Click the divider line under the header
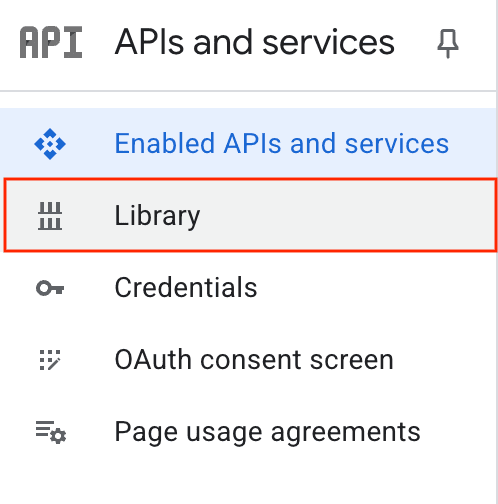This screenshot has width=498, height=504. [248, 91]
